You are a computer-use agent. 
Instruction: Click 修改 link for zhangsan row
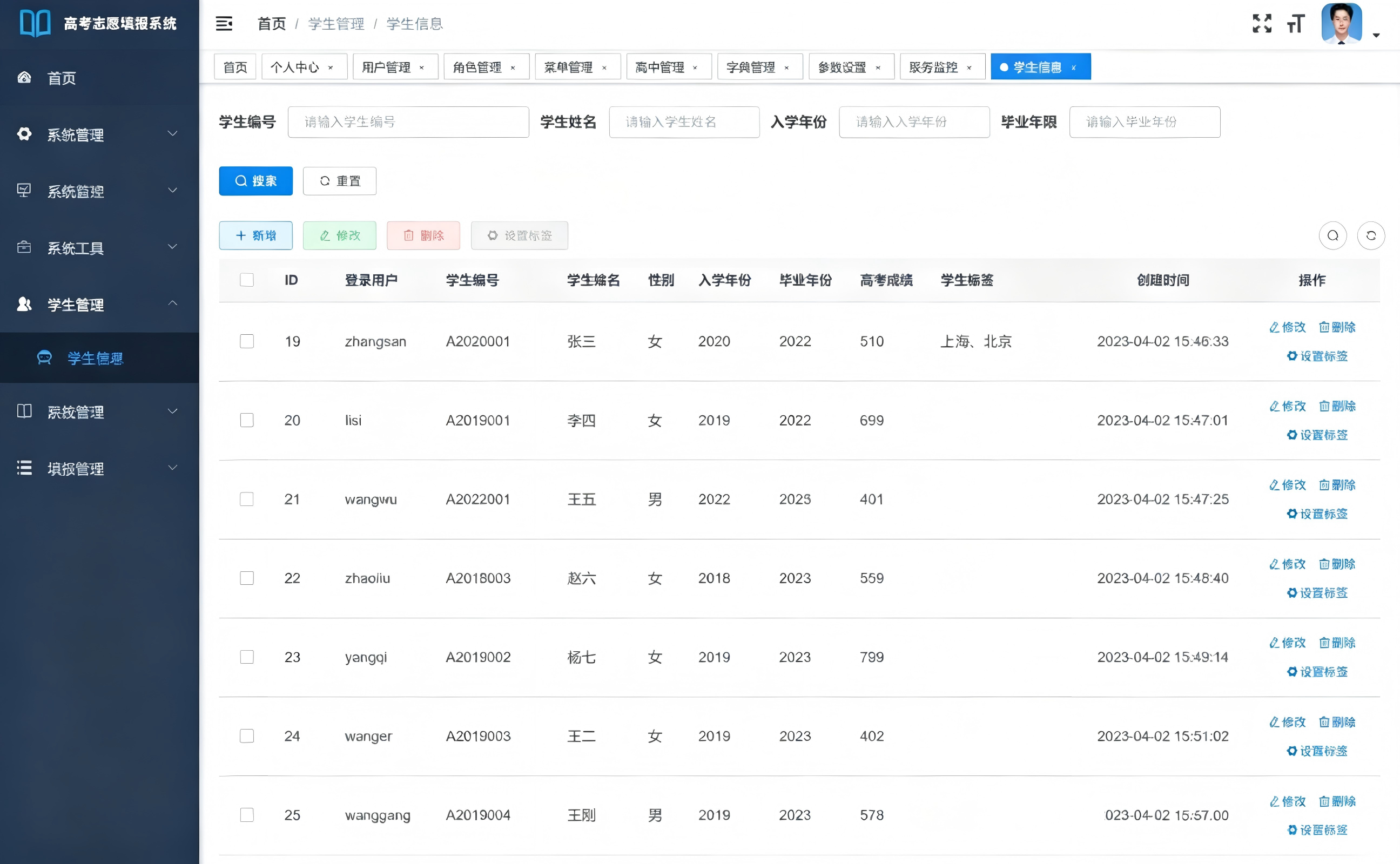point(1288,327)
